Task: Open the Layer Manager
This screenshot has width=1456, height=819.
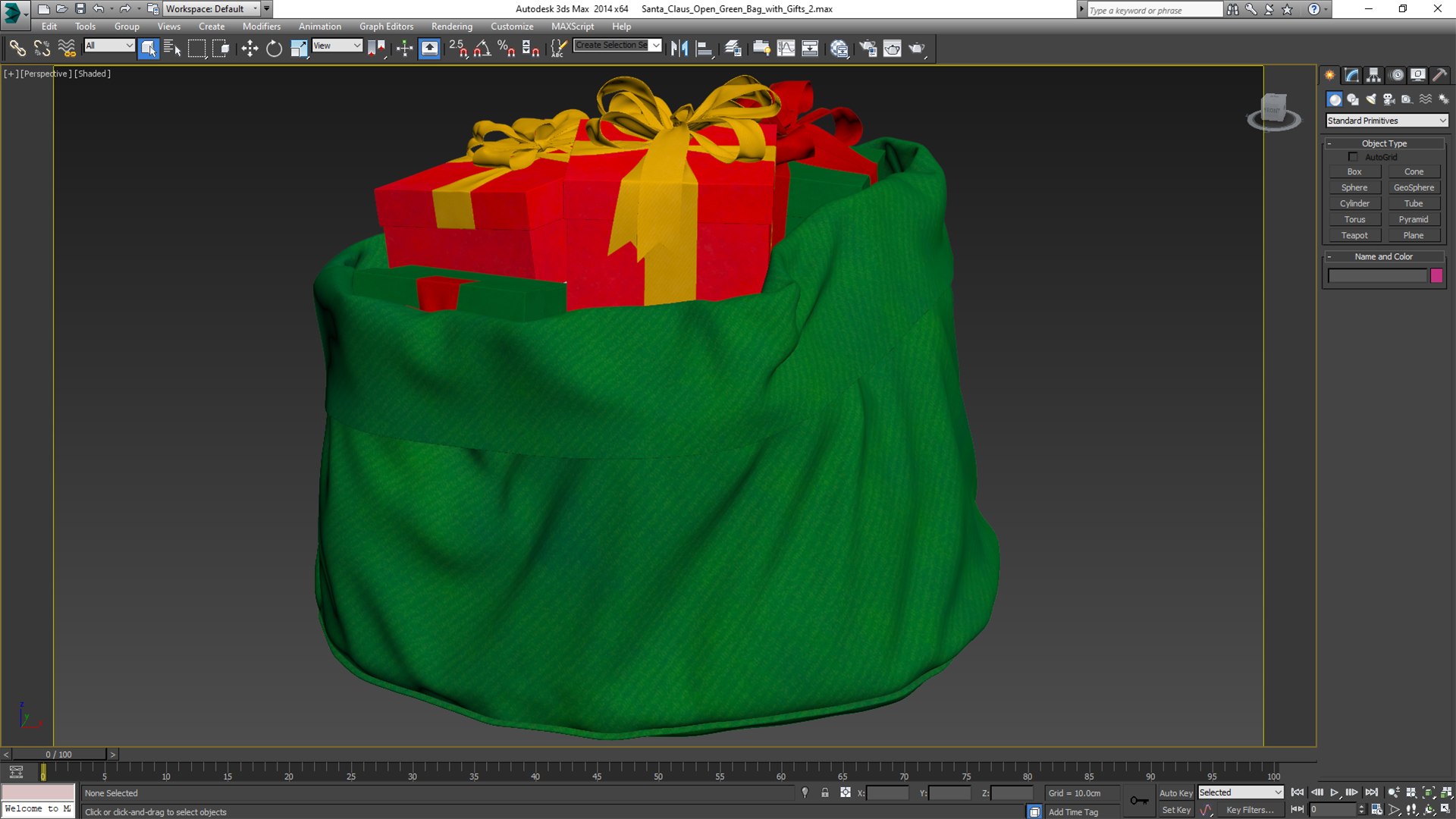Action: click(x=733, y=49)
